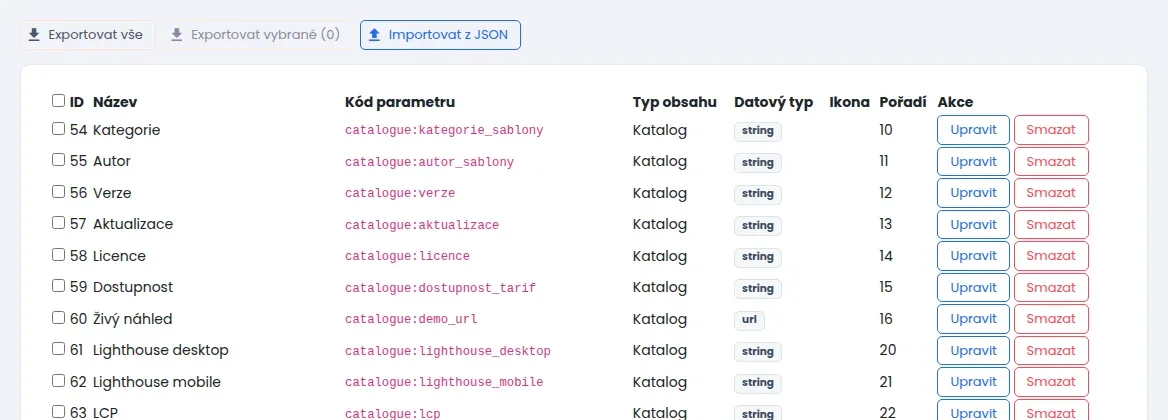The image size is (1168, 420).
Task: Open Importovat z JSON
Action: coord(440,35)
